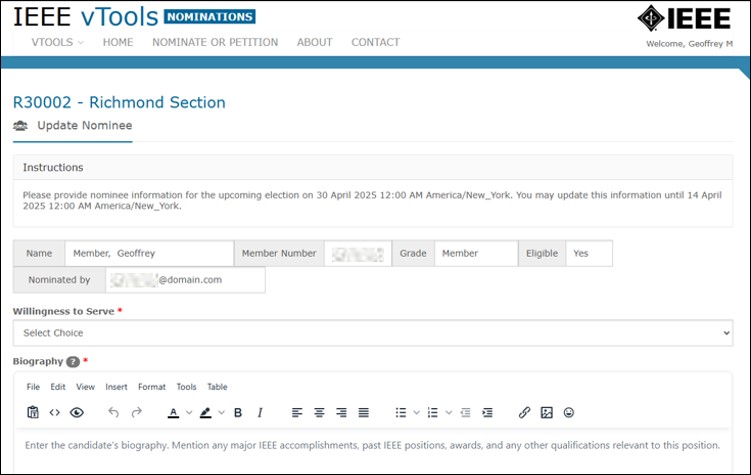Click the preview eye icon
The width and height of the screenshot is (751, 475).
pyautogui.click(x=77, y=412)
